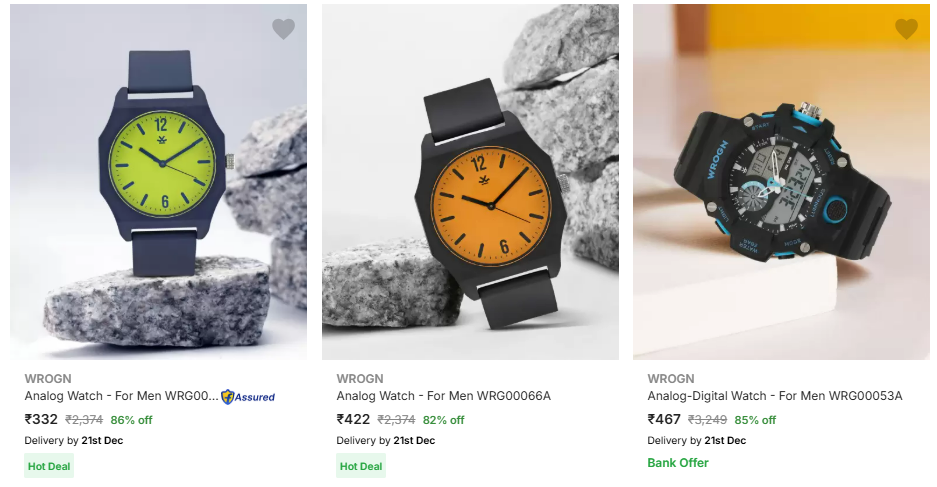
Task: Click the 86% off discount text
Action: pos(131,420)
